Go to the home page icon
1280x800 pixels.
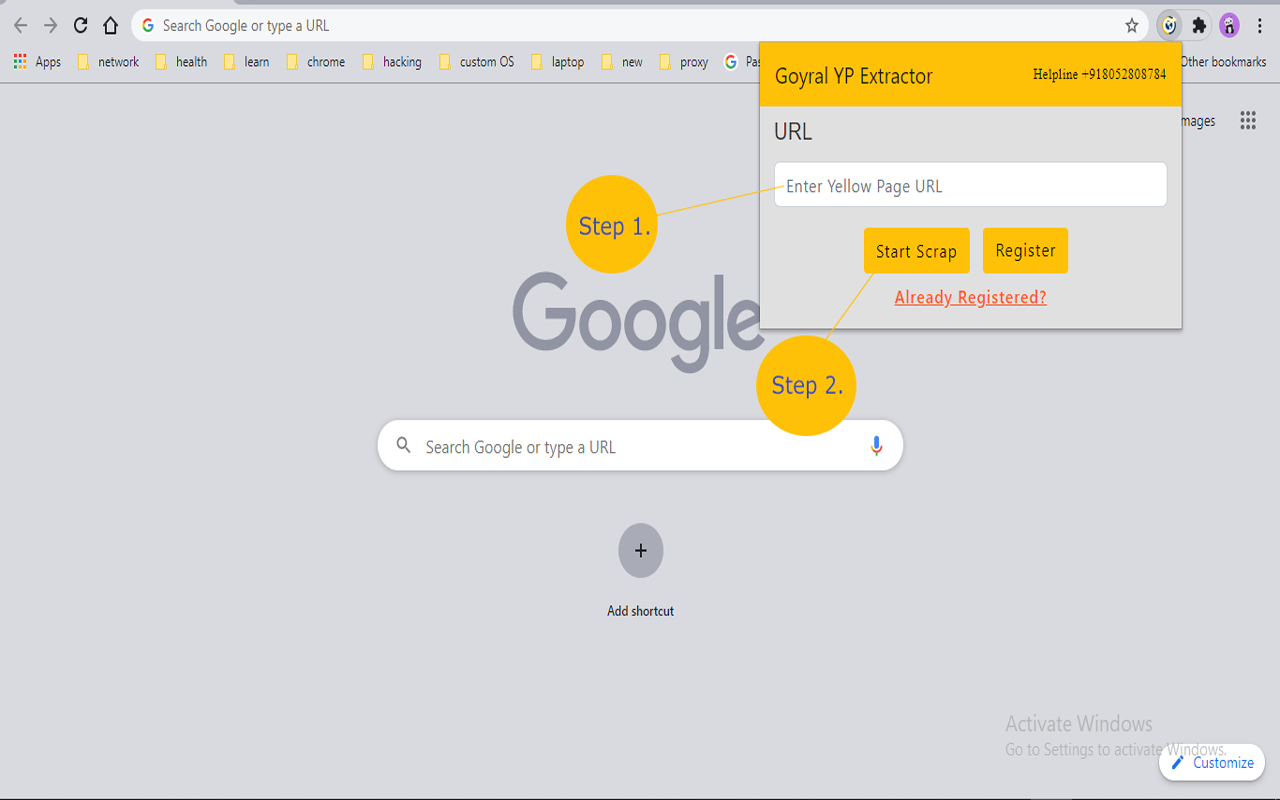pos(111,26)
